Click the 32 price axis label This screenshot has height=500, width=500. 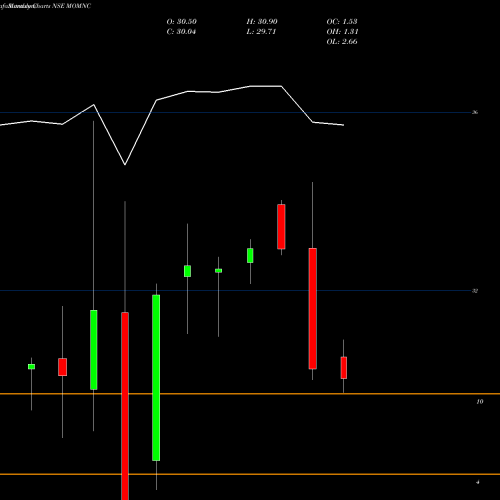475,291
